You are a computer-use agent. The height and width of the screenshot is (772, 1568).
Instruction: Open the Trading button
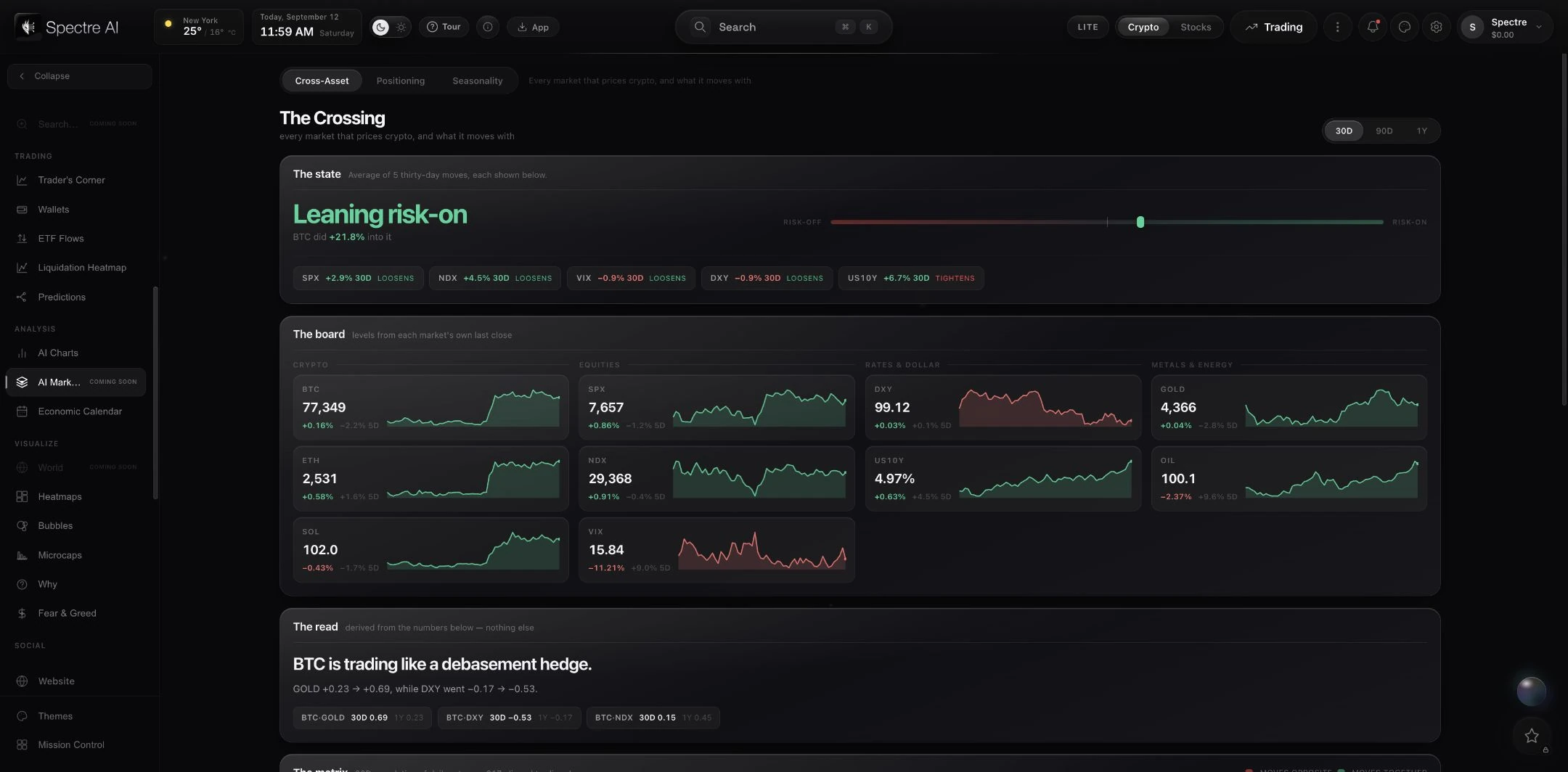(1273, 27)
